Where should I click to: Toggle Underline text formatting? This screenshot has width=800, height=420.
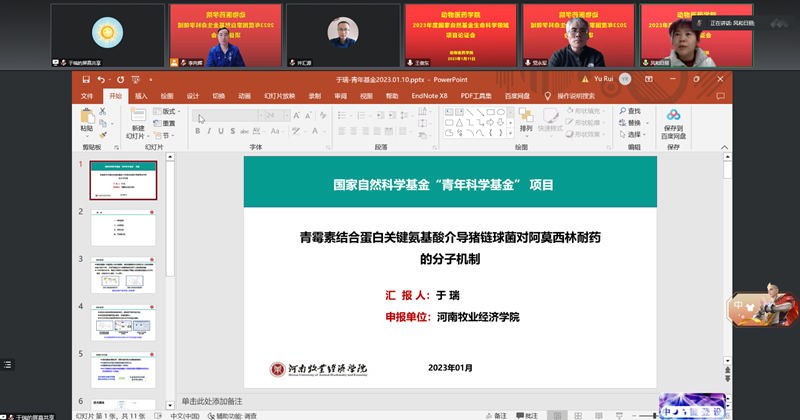click(x=222, y=130)
